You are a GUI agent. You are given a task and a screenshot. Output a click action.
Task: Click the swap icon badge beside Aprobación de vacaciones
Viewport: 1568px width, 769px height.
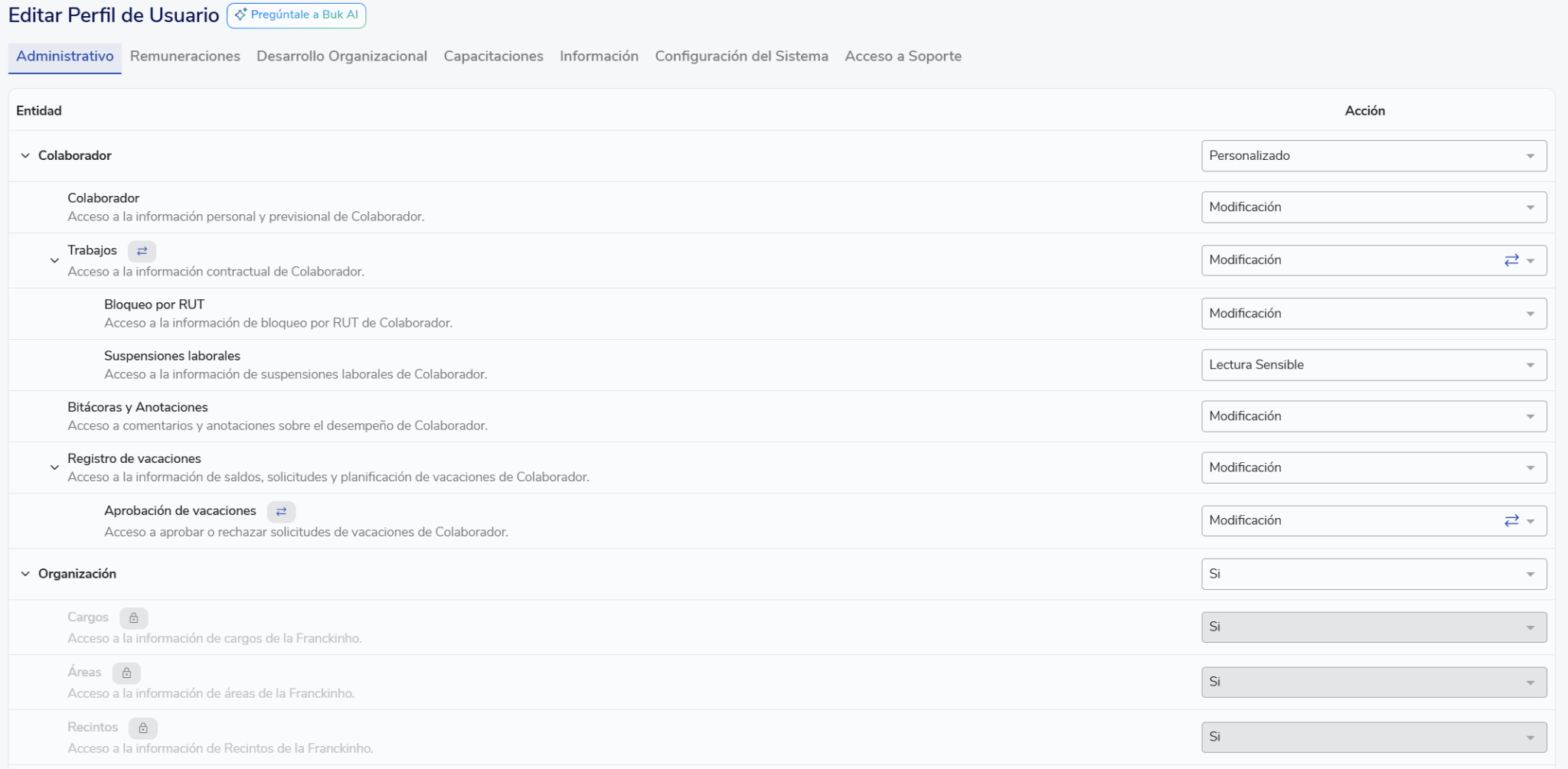(x=281, y=511)
